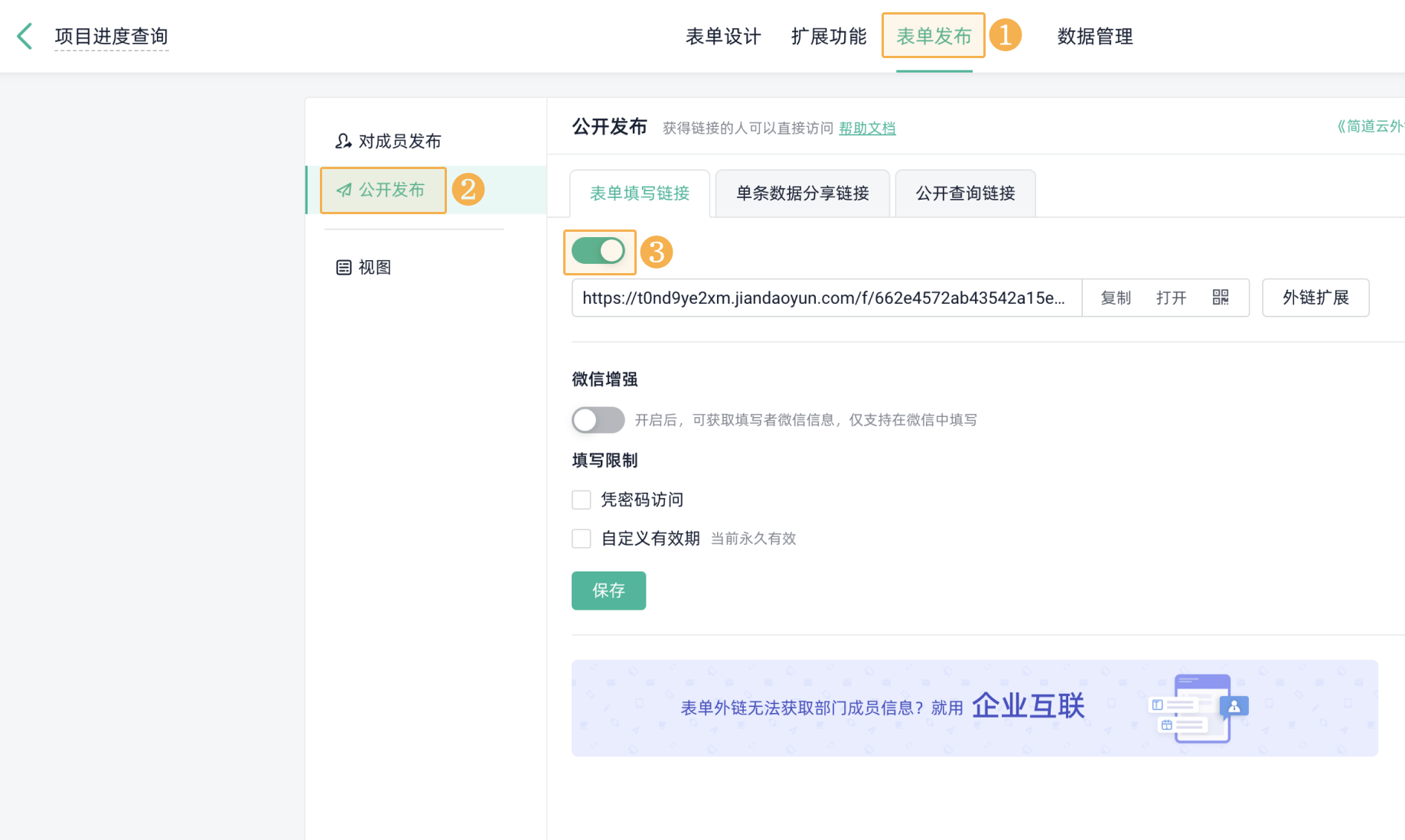The width and height of the screenshot is (1405, 840).
Task: Click the 视图 list icon
Action: click(x=344, y=267)
